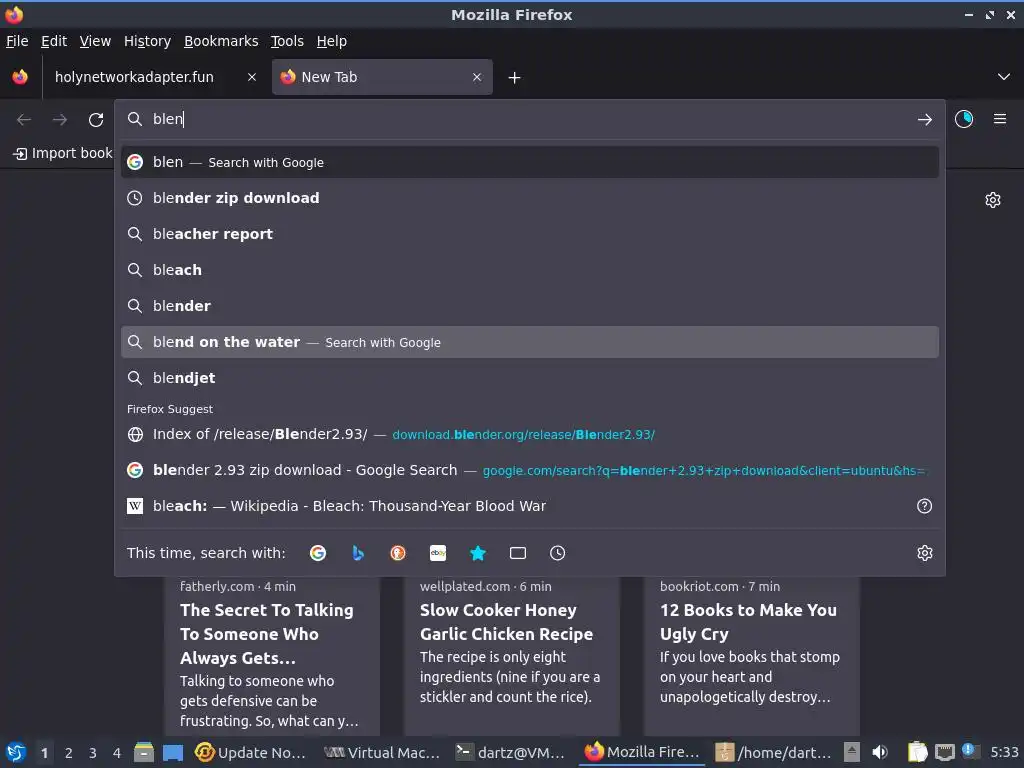Open clipboard manager icon in system tray
1024x768 pixels.
(x=918, y=752)
